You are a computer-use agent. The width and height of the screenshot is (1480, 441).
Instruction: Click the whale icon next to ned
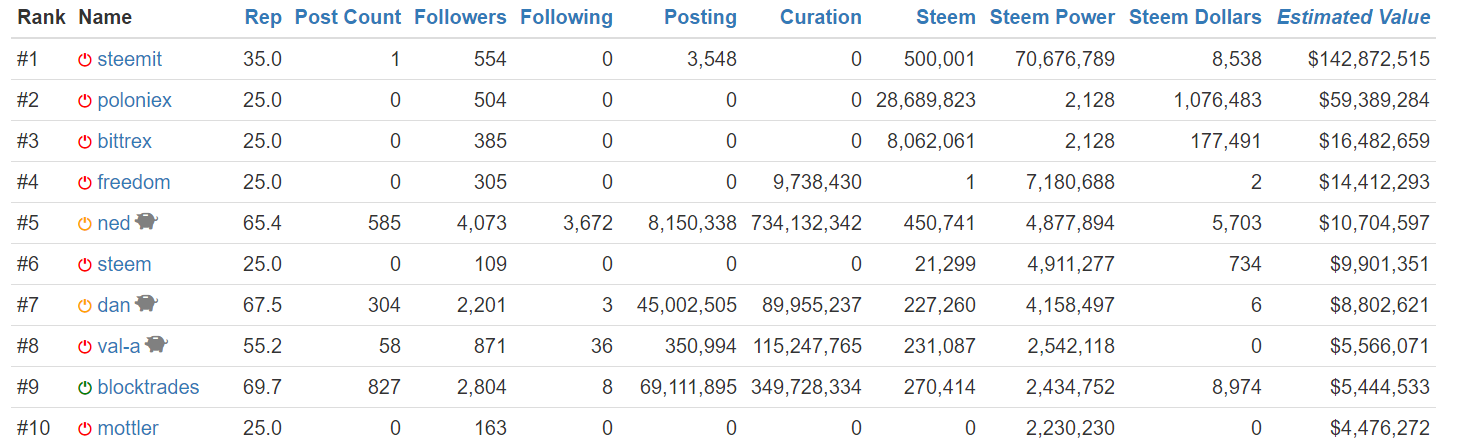(x=147, y=222)
